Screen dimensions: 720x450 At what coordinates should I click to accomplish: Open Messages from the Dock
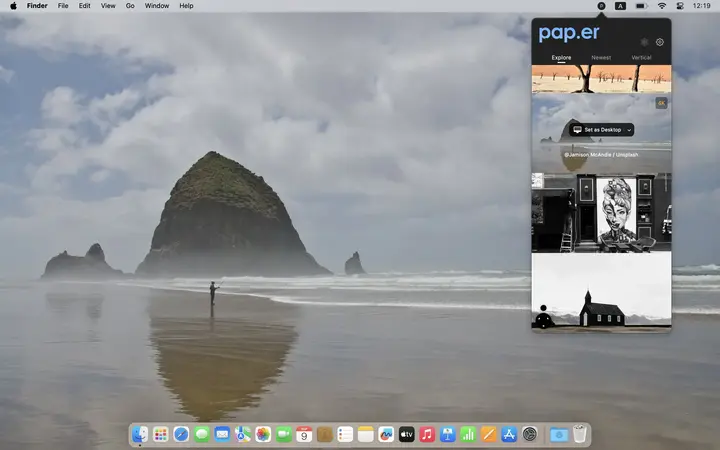point(202,434)
